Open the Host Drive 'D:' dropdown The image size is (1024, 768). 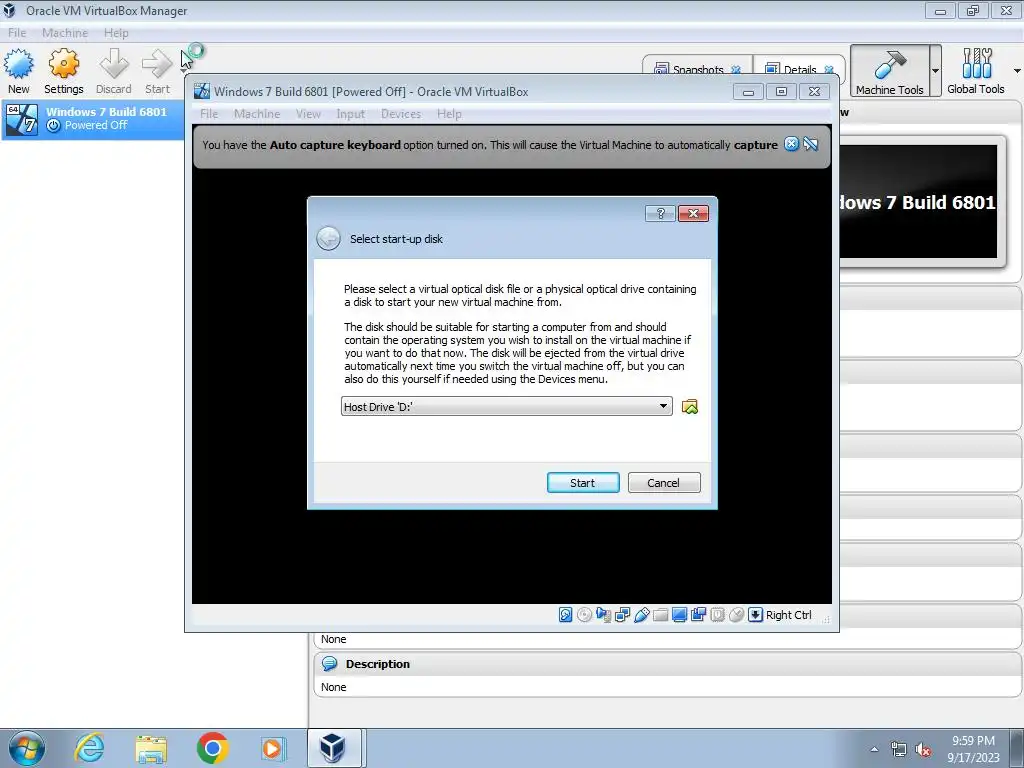pyautogui.click(x=506, y=406)
